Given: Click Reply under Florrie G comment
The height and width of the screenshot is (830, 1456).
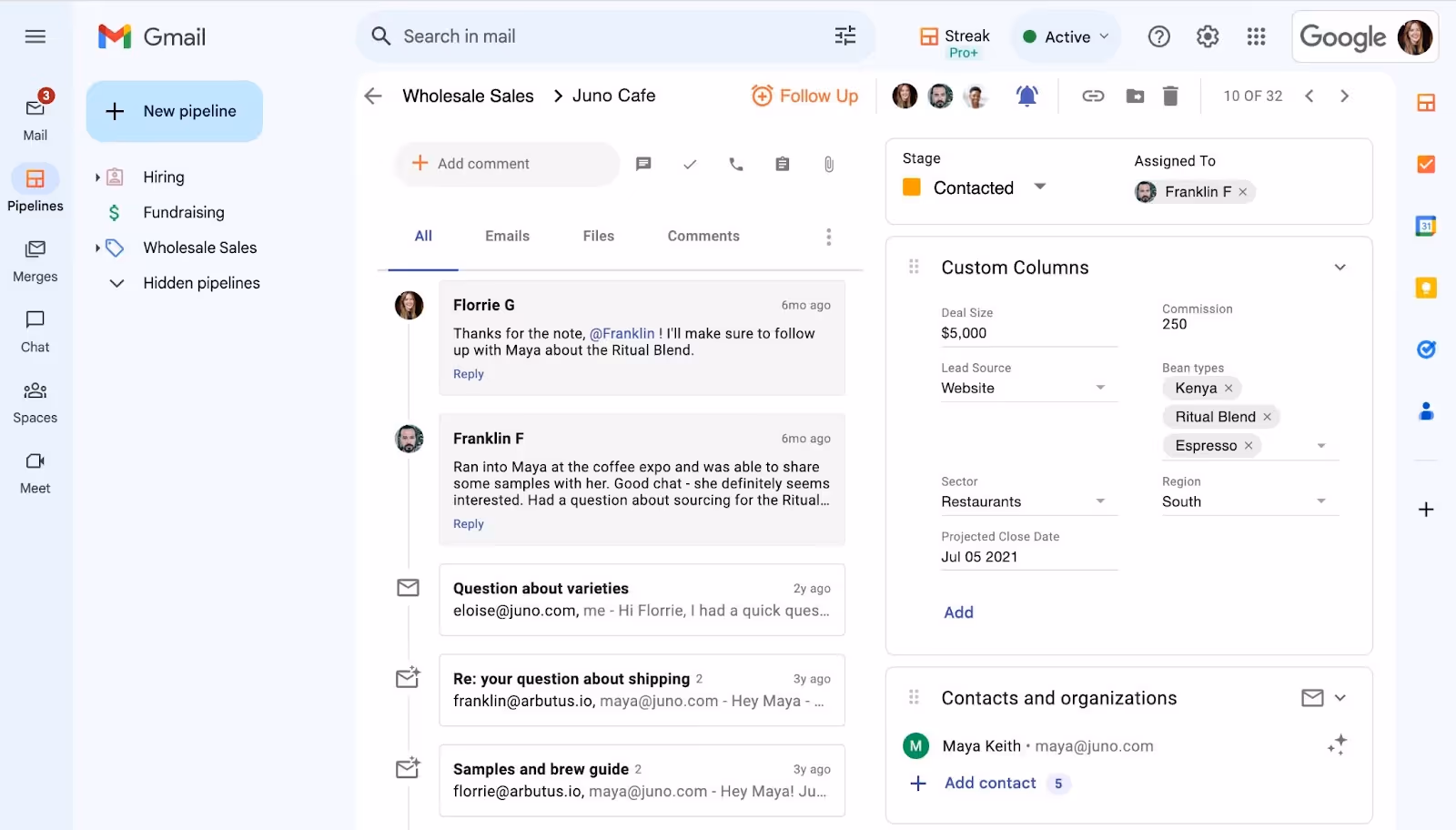Looking at the screenshot, I should coord(469,374).
